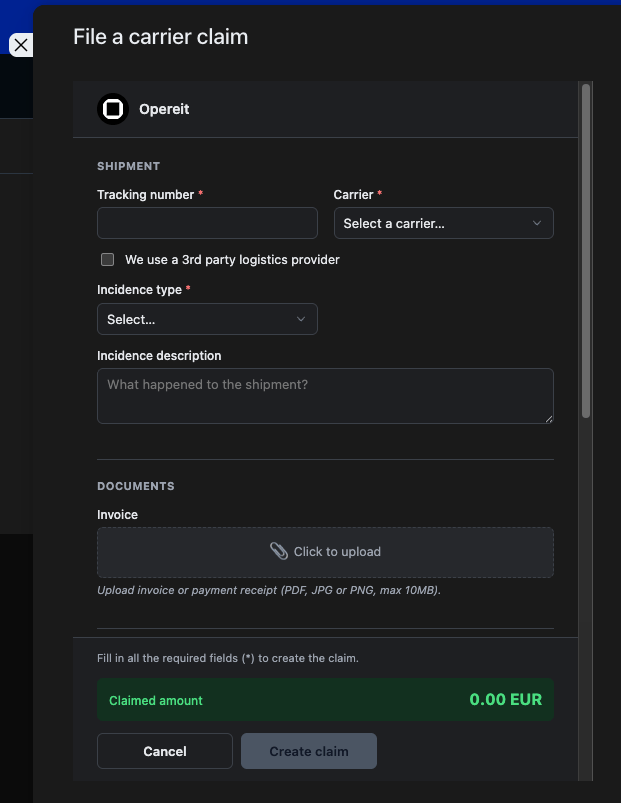Click the Opereit company name
The height and width of the screenshot is (803, 621).
pyautogui.click(x=164, y=109)
